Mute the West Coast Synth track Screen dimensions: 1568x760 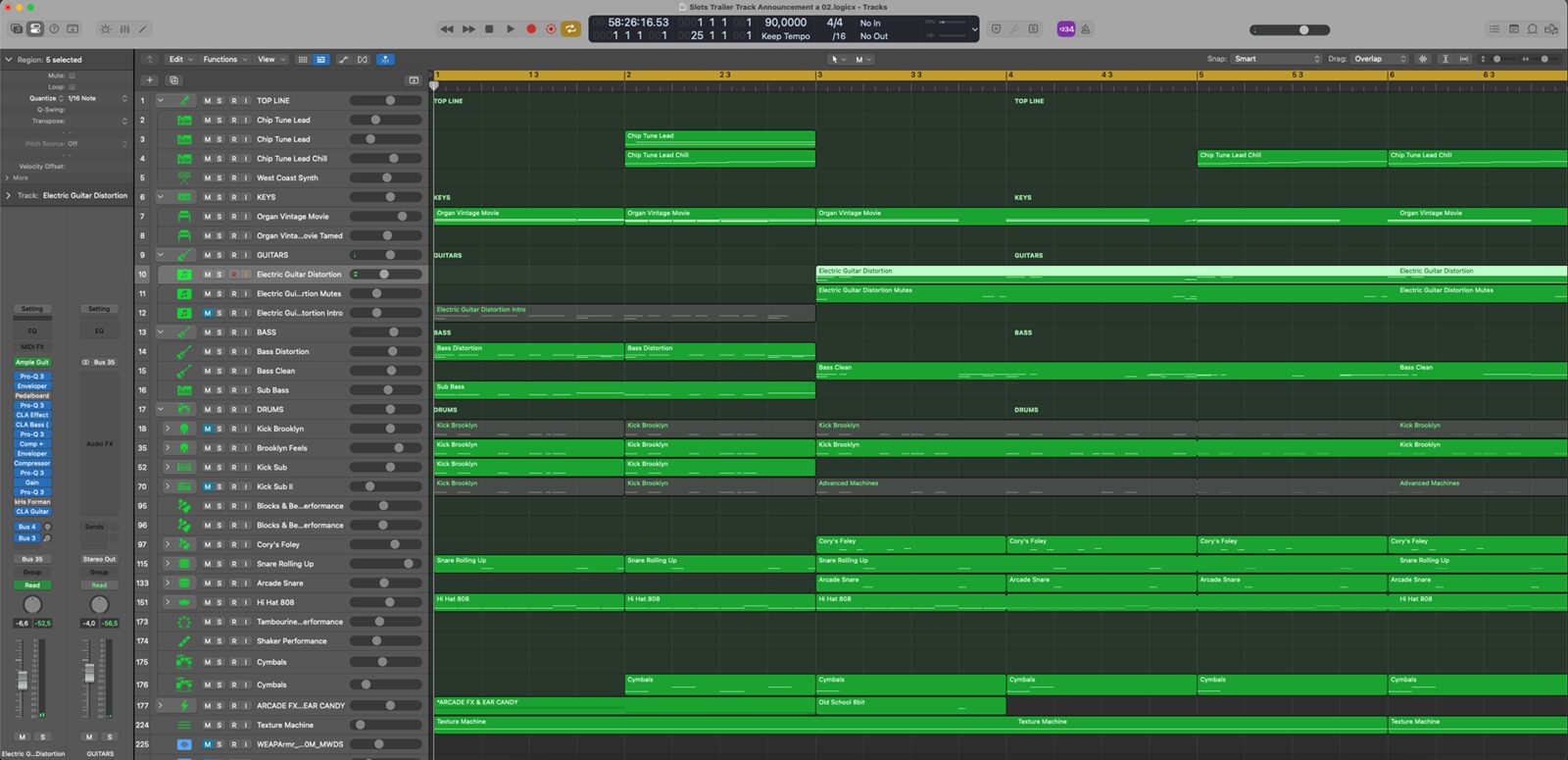point(208,177)
